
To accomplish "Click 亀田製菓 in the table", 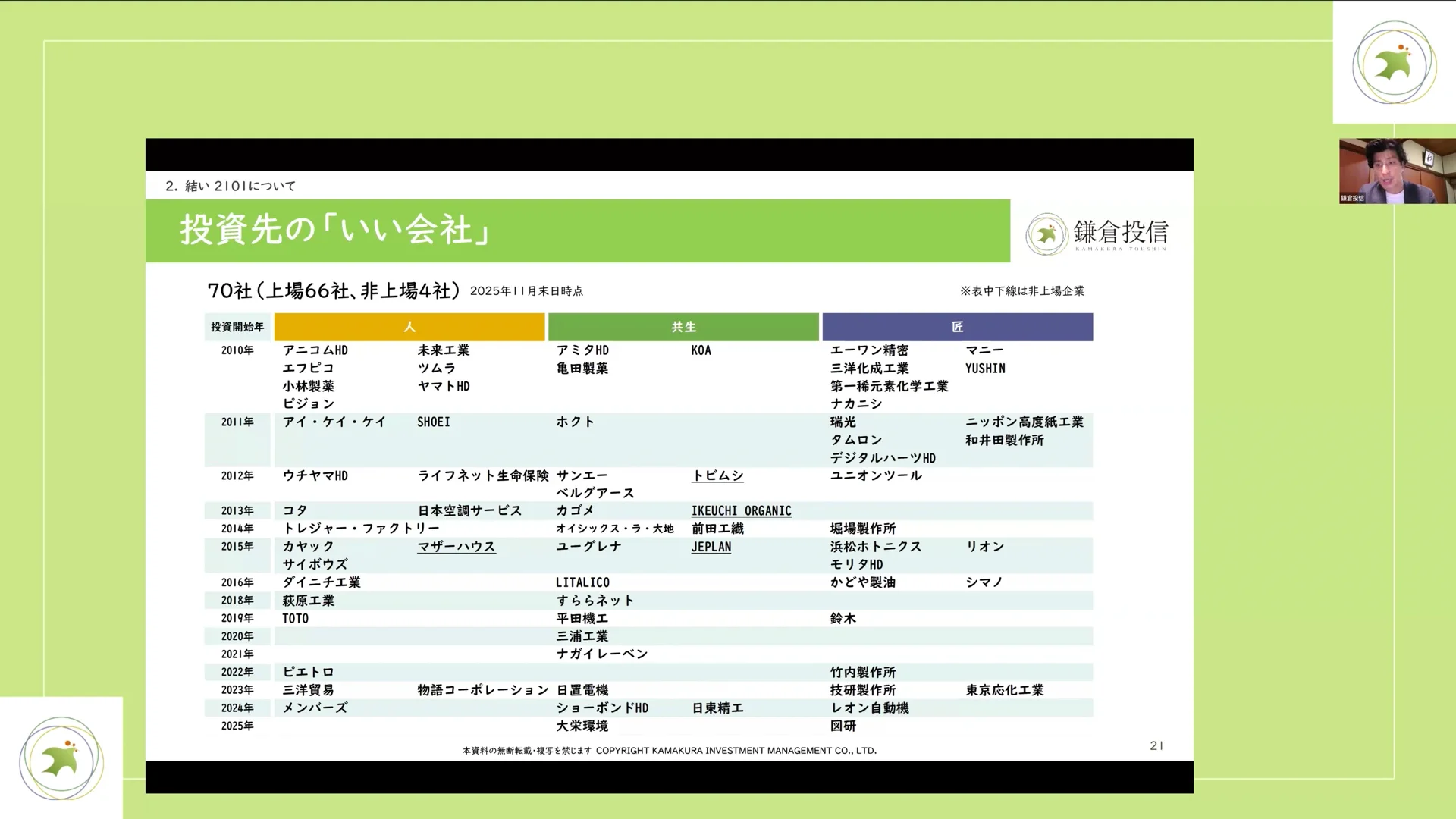I will click(x=582, y=369).
